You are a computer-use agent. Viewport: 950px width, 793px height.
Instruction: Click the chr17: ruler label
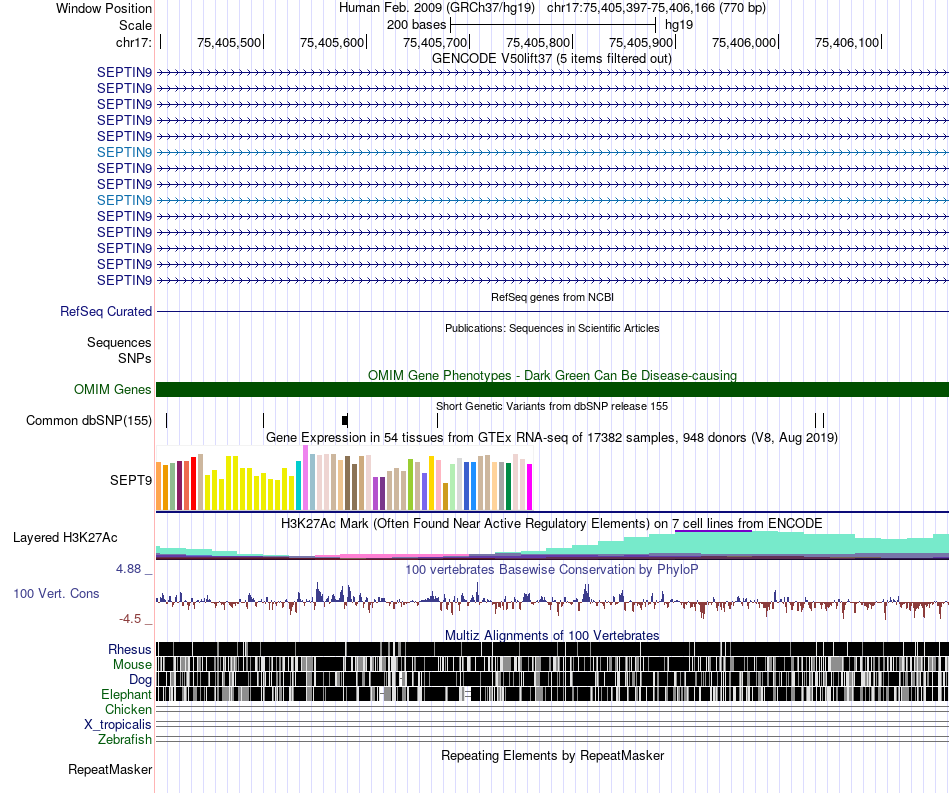click(133, 42)
